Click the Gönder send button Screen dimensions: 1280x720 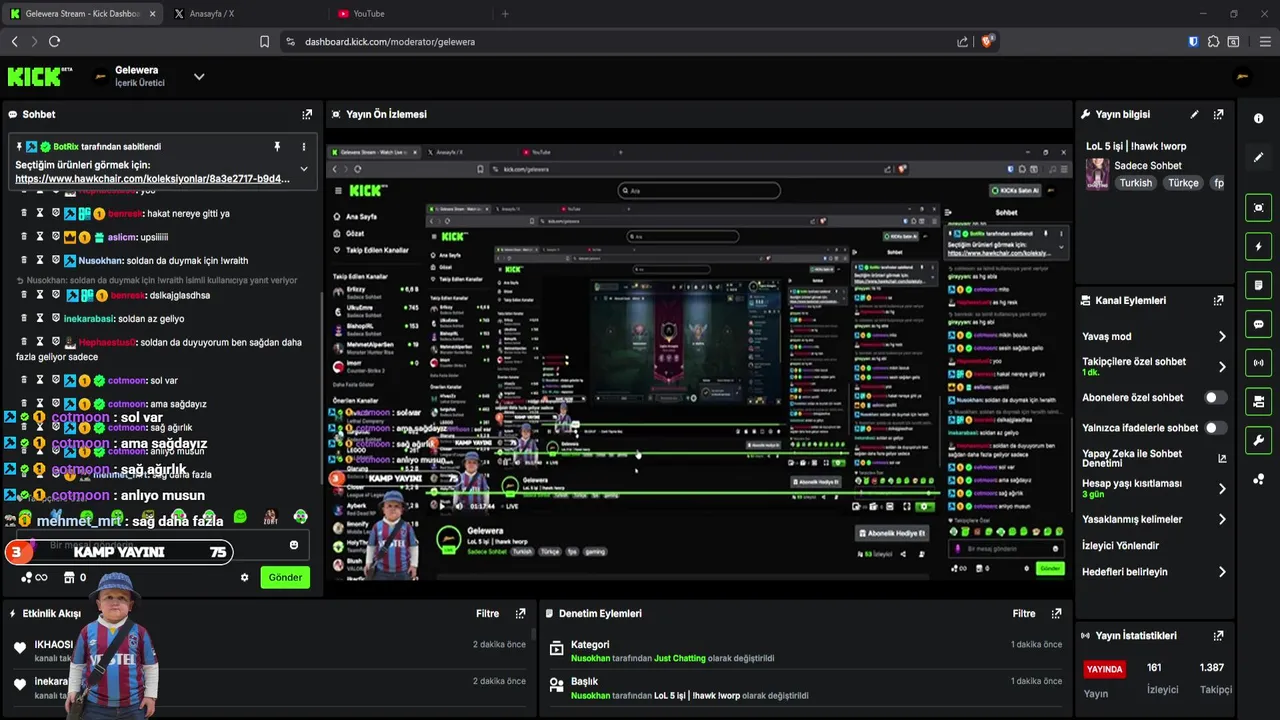pyautogui.click(x=285, y=577)
